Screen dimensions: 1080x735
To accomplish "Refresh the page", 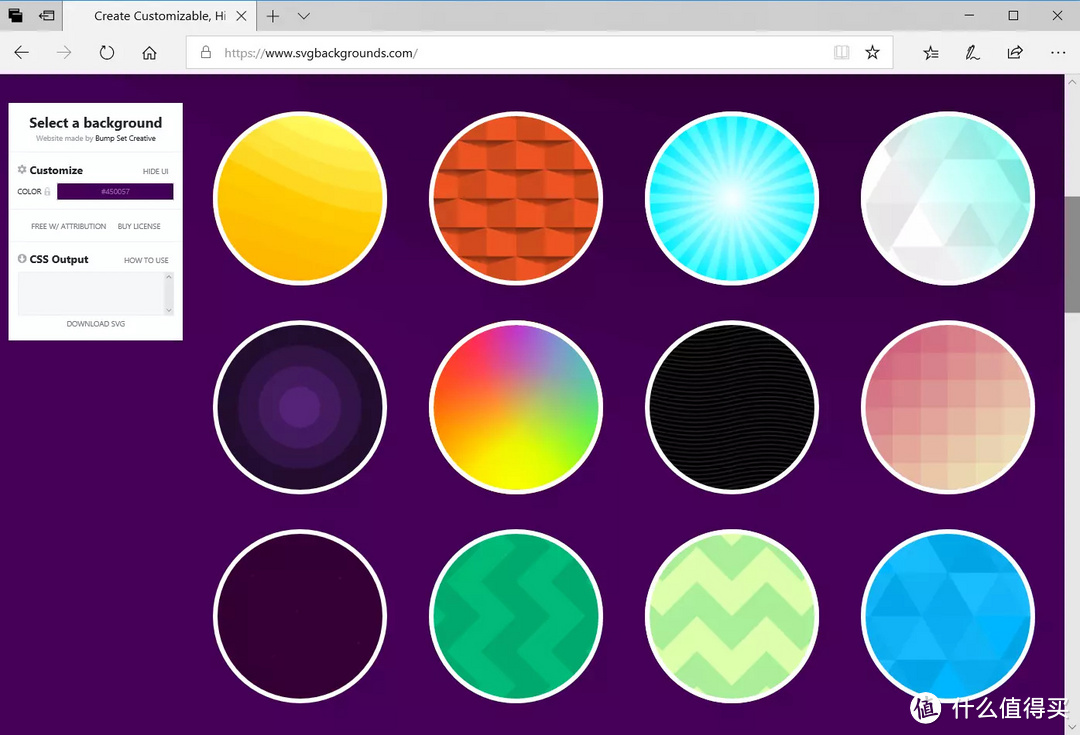I will pos(106,52).
